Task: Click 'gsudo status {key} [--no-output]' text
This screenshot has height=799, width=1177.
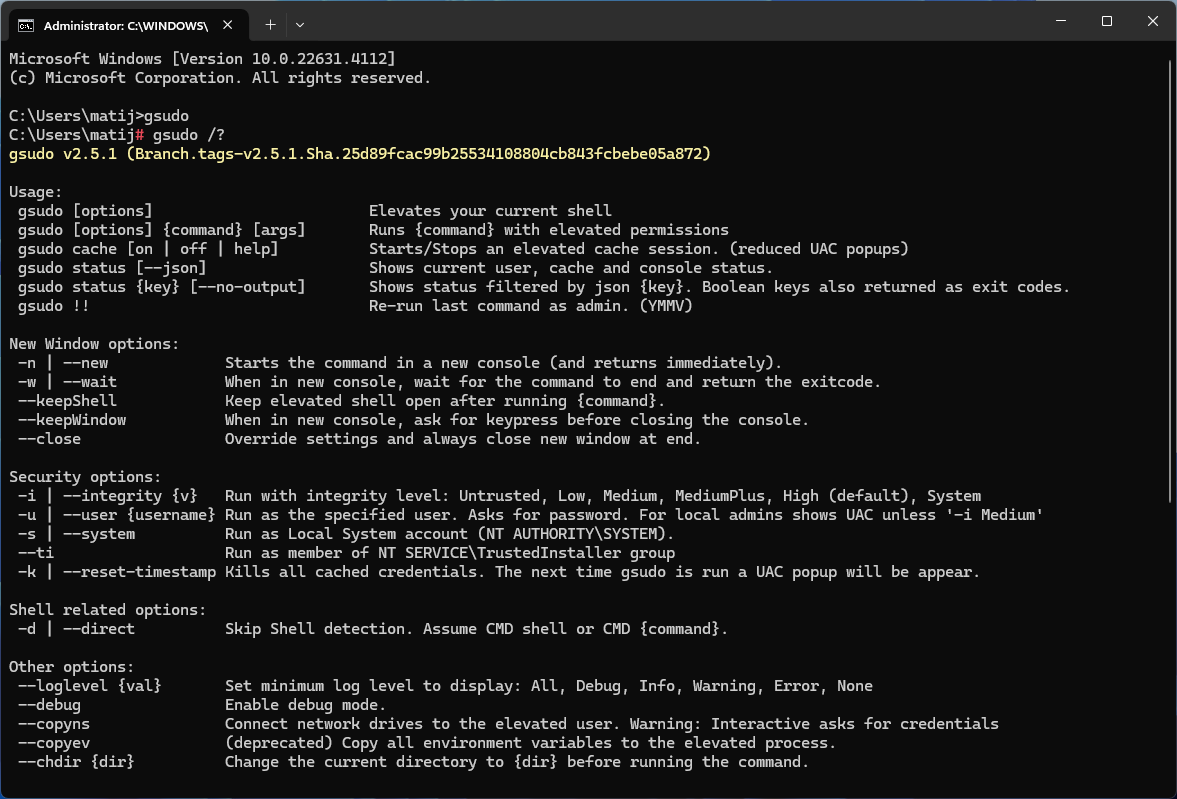Action: [x=161, y=287]
